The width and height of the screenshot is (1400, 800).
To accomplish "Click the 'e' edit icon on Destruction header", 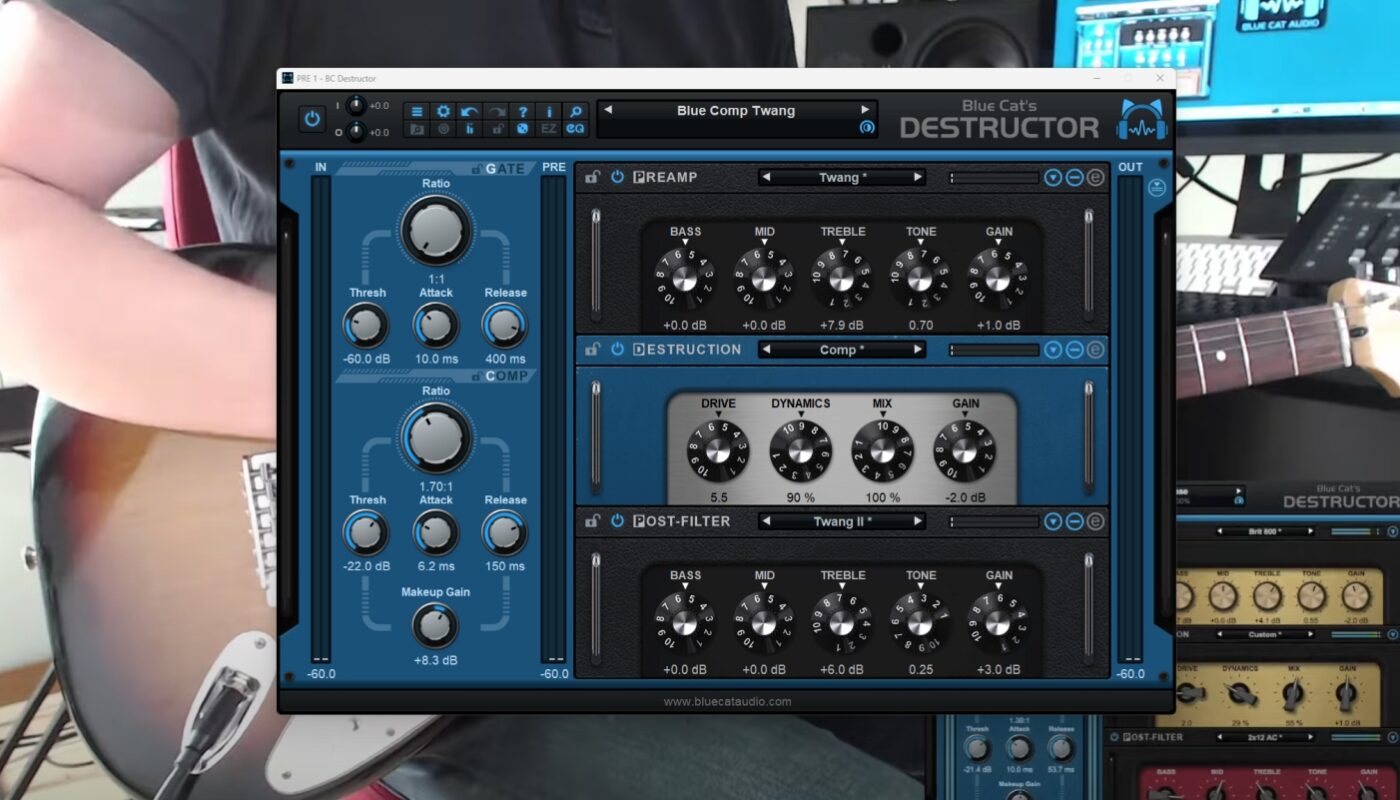I will 1095,350.
